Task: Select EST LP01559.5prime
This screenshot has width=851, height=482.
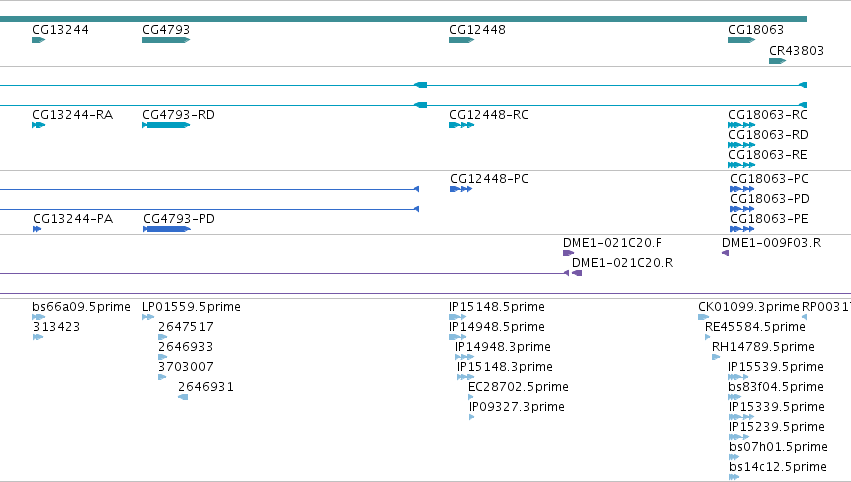Action: 192,307
